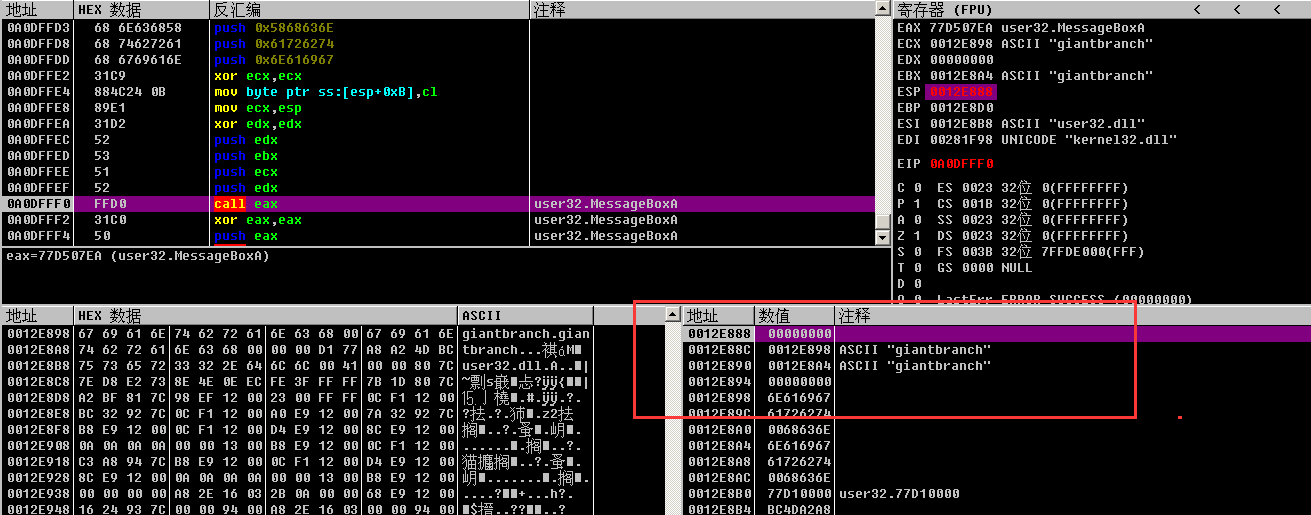
Task: Select the P flag value
Action: (x=918, y=204)
